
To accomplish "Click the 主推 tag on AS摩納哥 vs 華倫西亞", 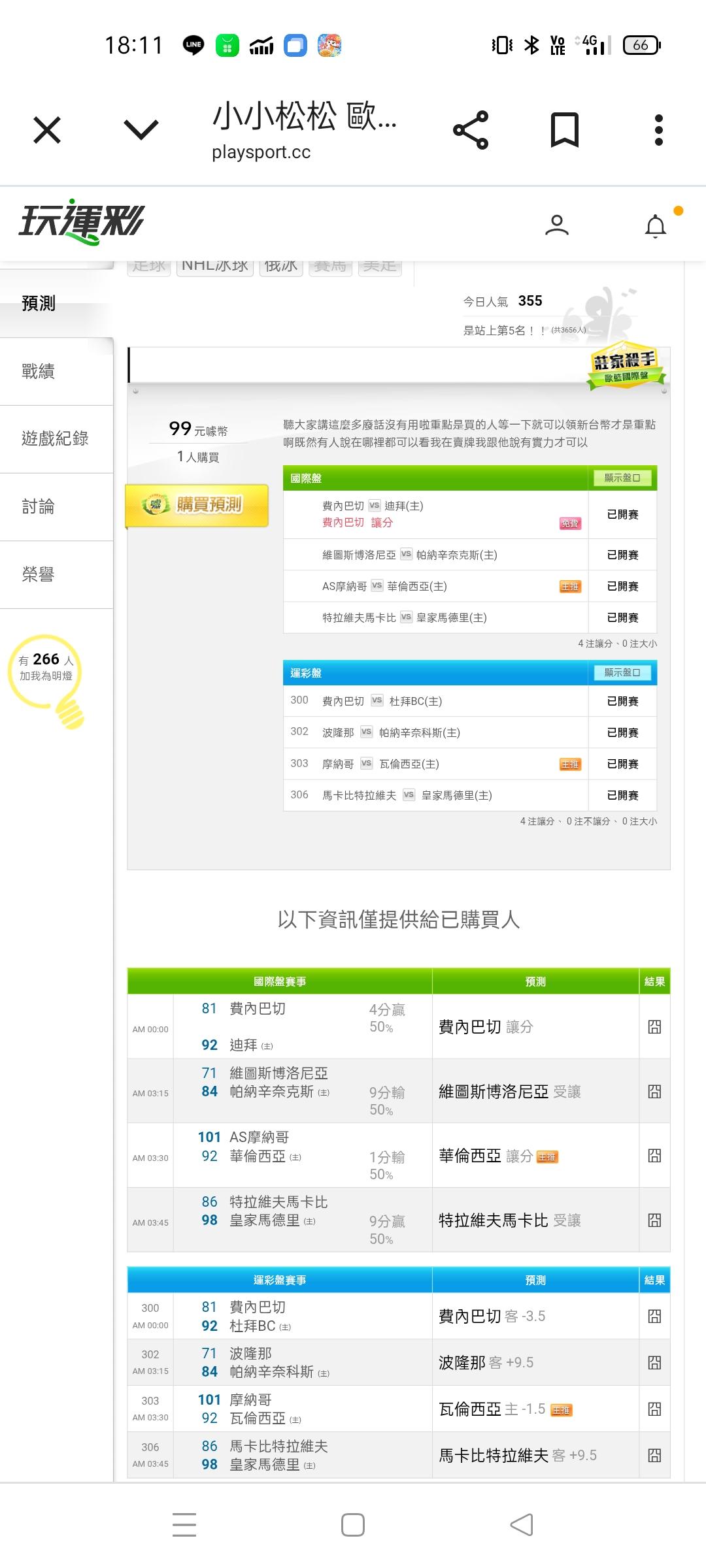I will 570,587.
